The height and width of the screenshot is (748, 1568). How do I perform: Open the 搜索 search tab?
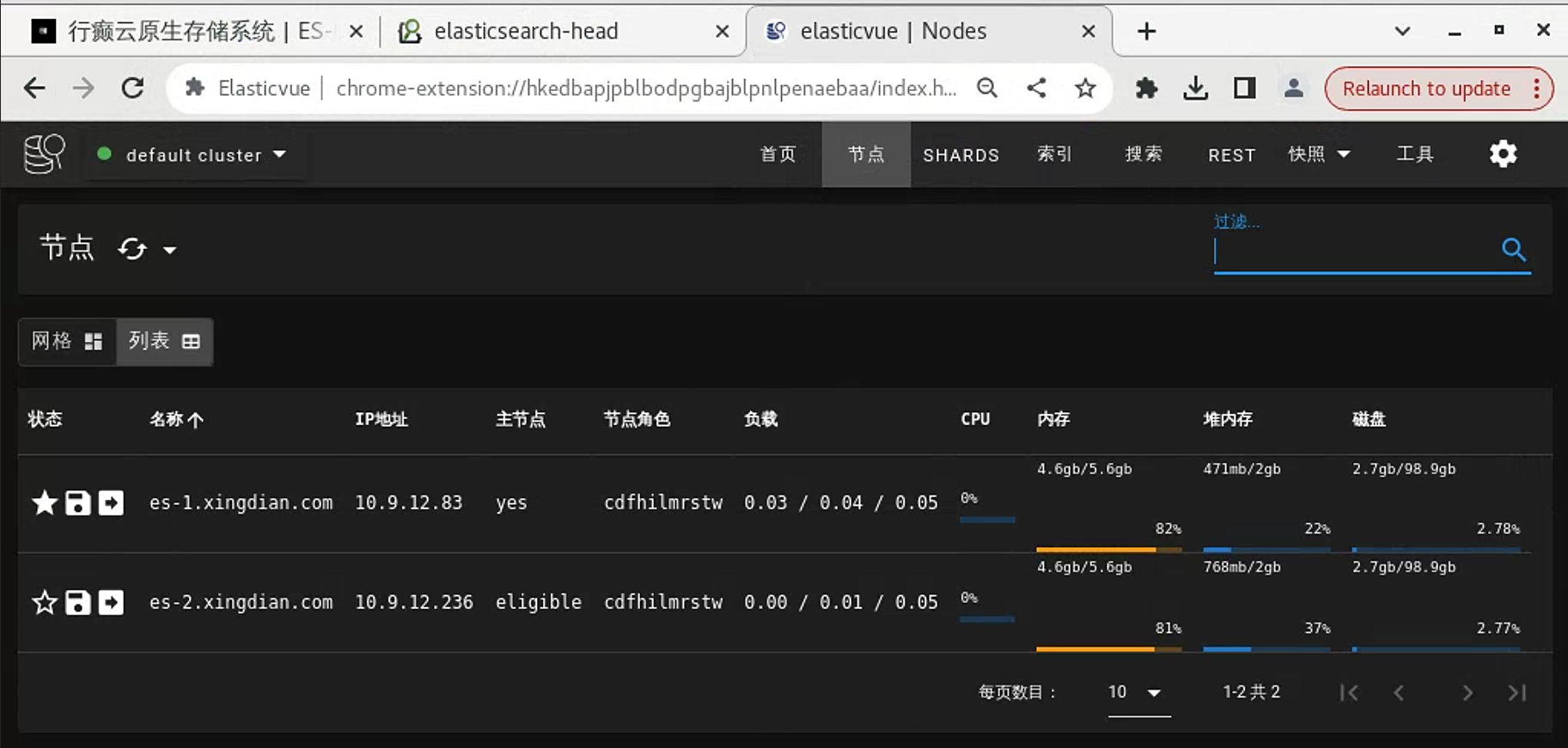[1144, 155]
